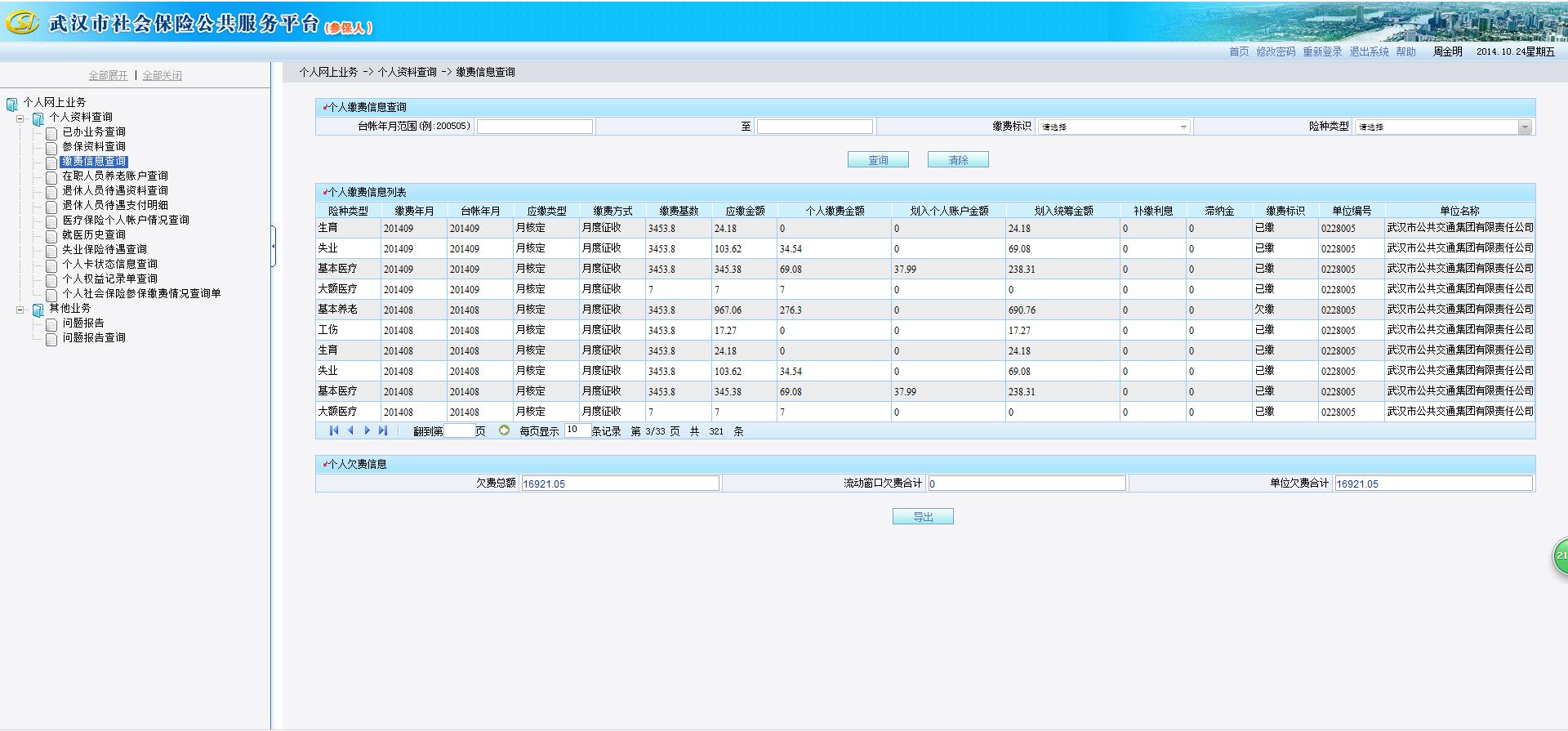Click the platform logo in the header
Viewport: 1568px width, 731px height.
click(x=22, y=23)
